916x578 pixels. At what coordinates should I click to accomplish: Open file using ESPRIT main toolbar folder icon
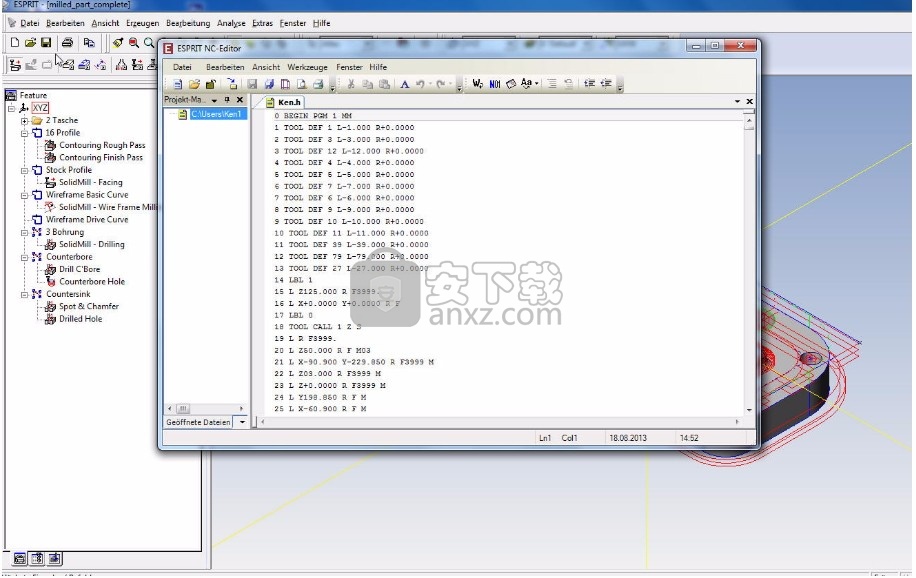coord(30,42)
